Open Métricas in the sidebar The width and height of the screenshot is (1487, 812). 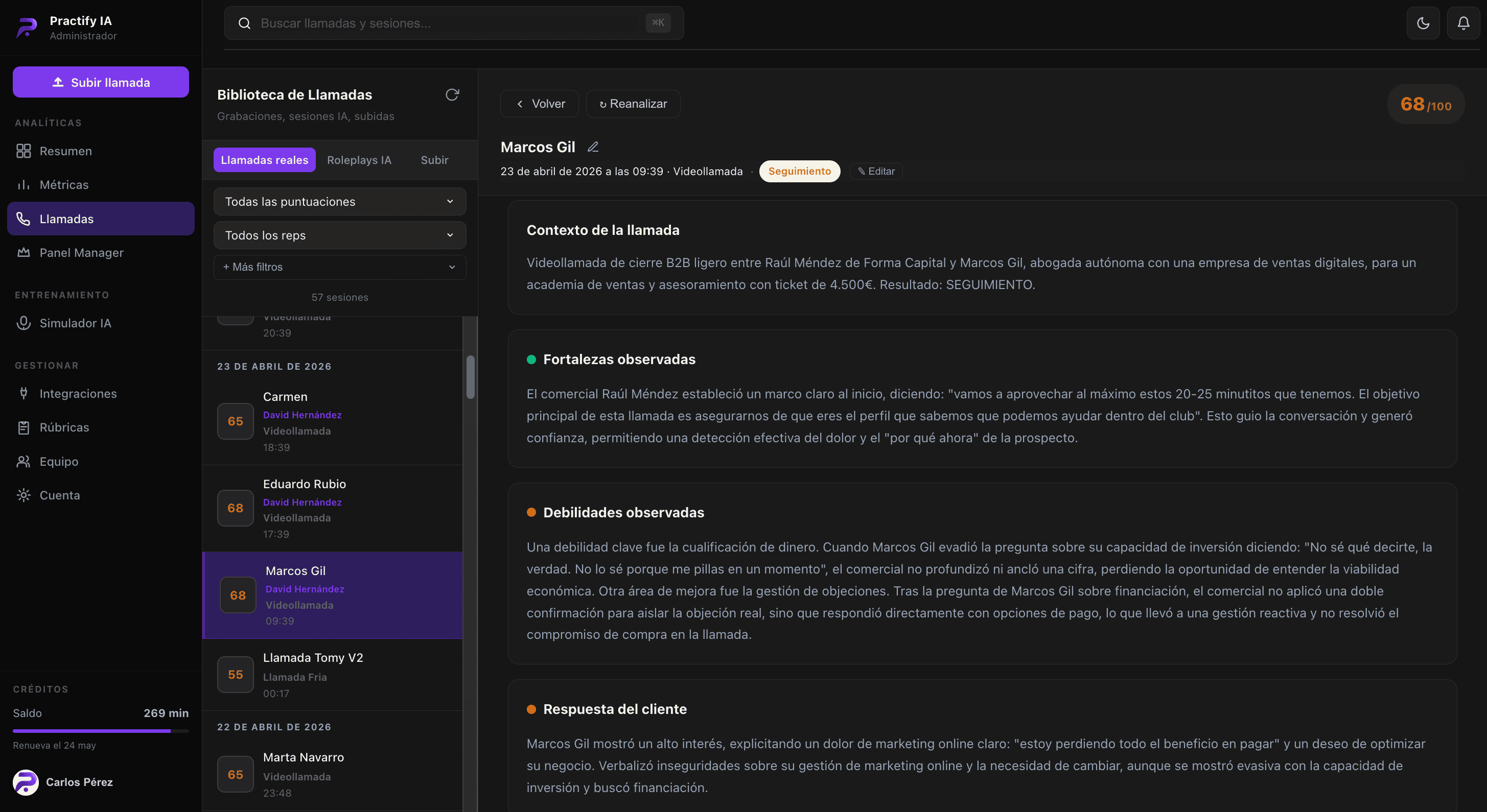(101, 184)
